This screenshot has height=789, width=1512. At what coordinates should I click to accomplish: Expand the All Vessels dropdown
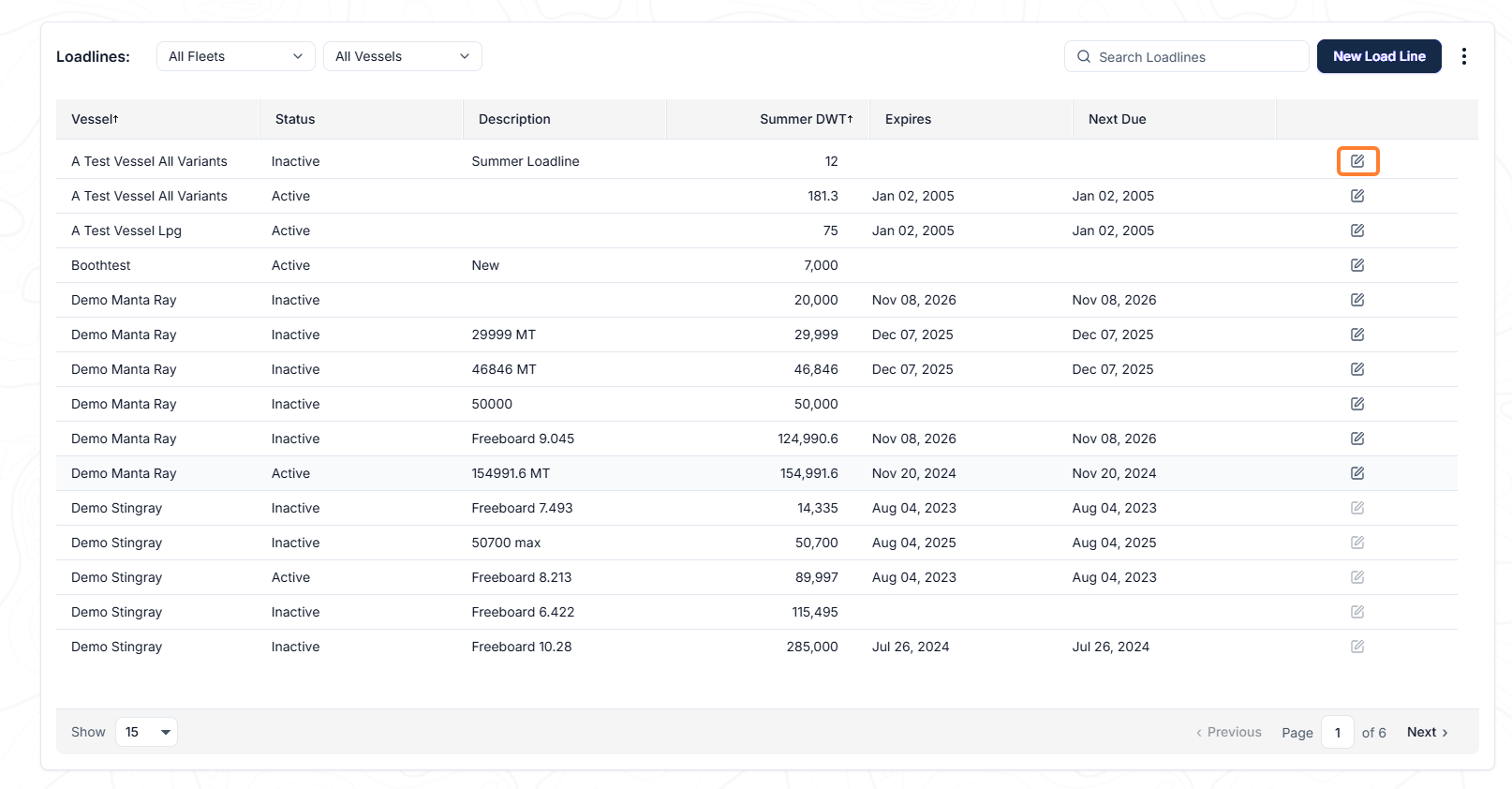403,56
